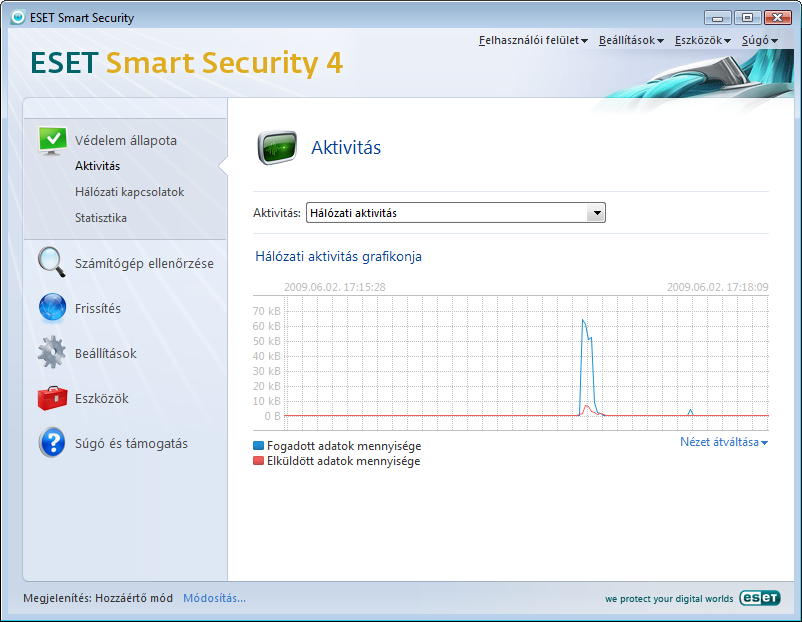Click the gear icon for Beállítások
The width and height of the screenshot is (802, 622).
[52, 352]
